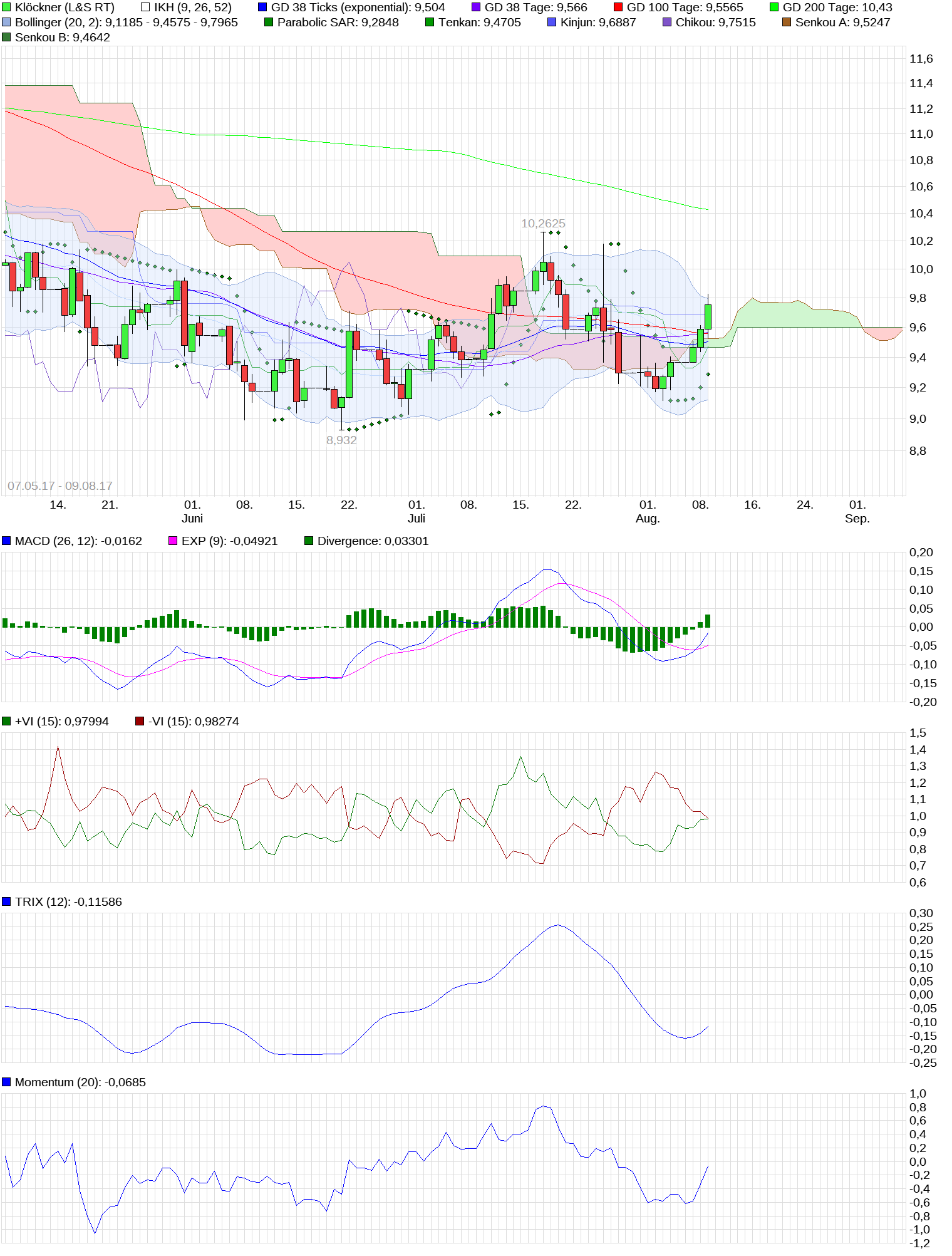Select the "+VI (15): 0,97994" label
Image resolution: width=952 pixels, height=1256 pixels.
click(x=62, y=722)
